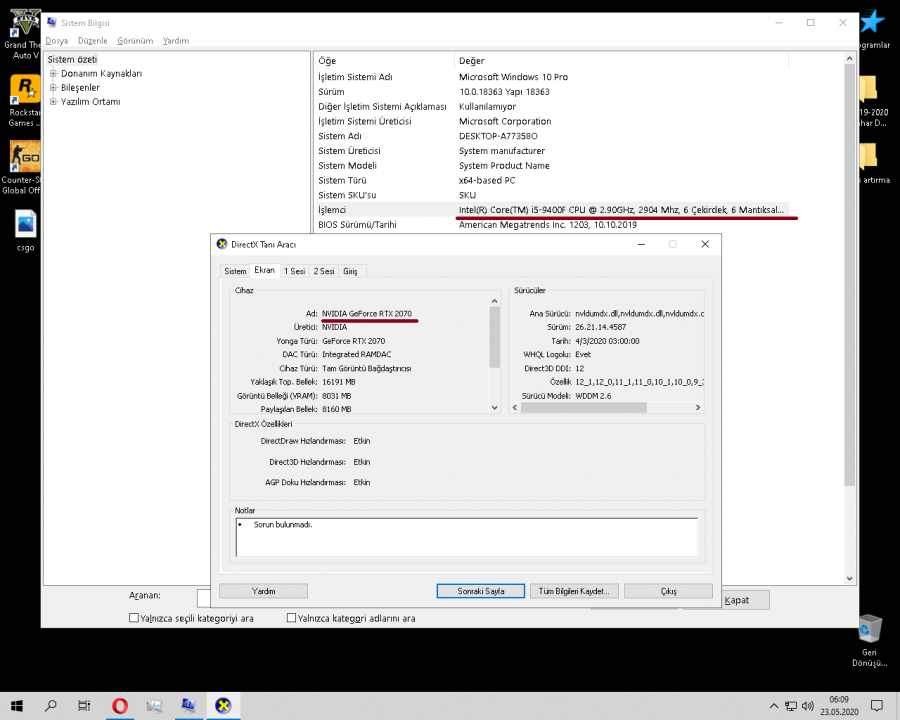
Task: Select the İşletim Sistemi Adı row
Action: coord(551,77)
